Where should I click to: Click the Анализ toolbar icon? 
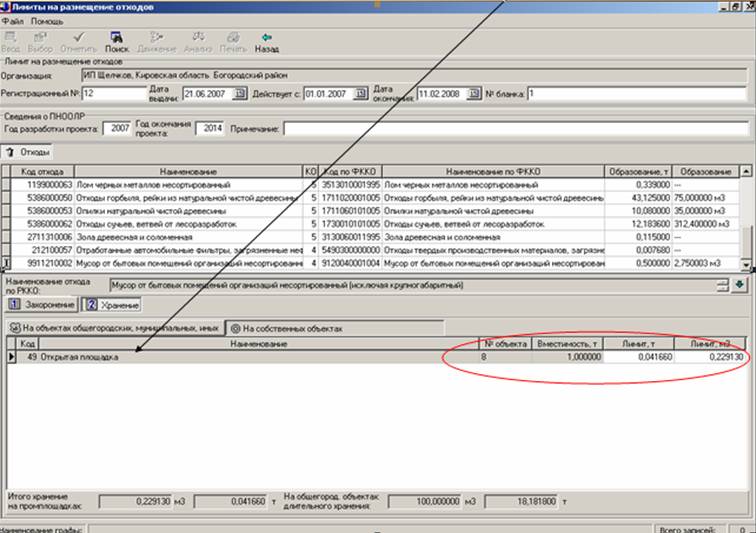pos(196,40)
